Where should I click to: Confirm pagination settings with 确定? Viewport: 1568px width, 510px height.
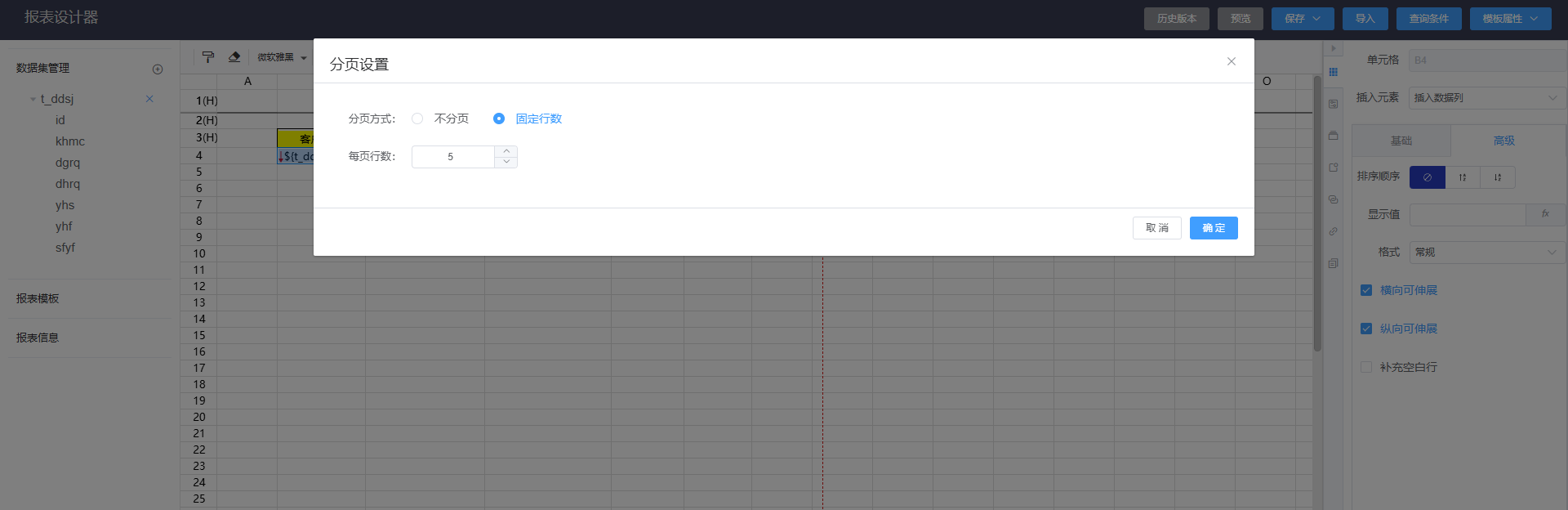click(1214, 228)
